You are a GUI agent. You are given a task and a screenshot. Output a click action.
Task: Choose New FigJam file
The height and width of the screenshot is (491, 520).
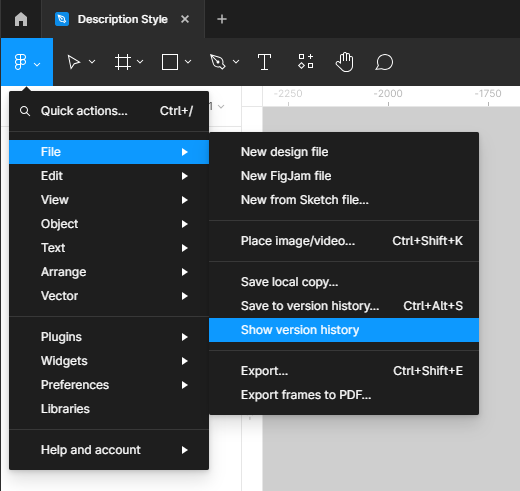pyautogui.click(x=344, y=176)
